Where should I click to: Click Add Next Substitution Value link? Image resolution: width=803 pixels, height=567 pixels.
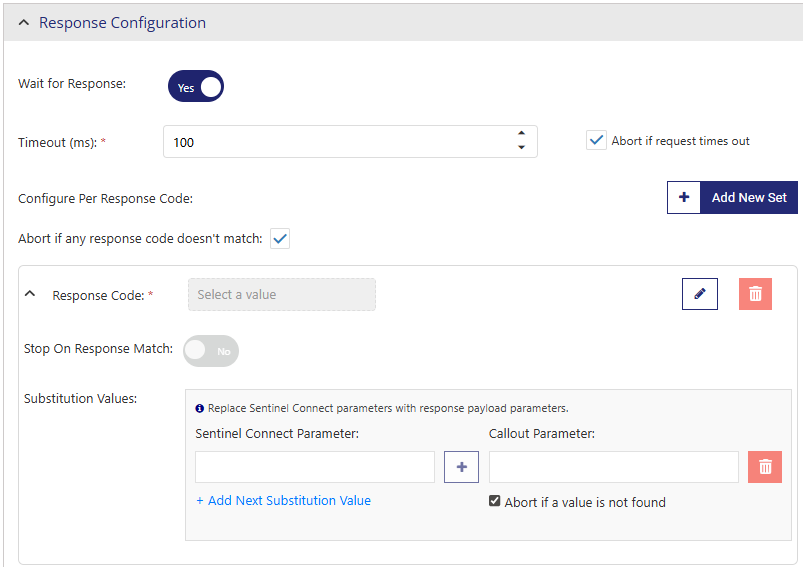(283, 501)
